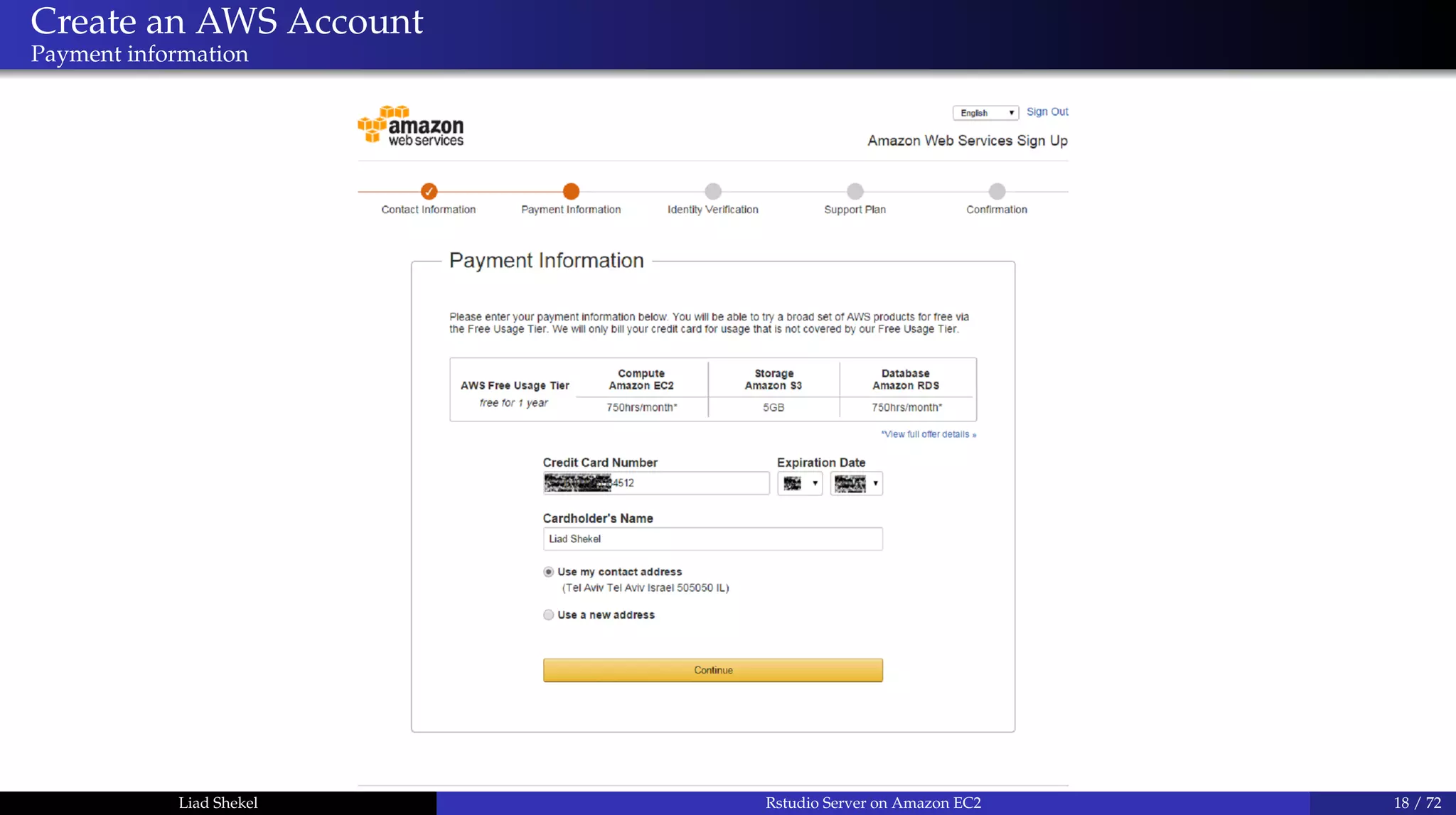The image size is (1456, 815).
Task: Click the Support Plan step circle
Action: pyautogui.click(x=855, y=191)
